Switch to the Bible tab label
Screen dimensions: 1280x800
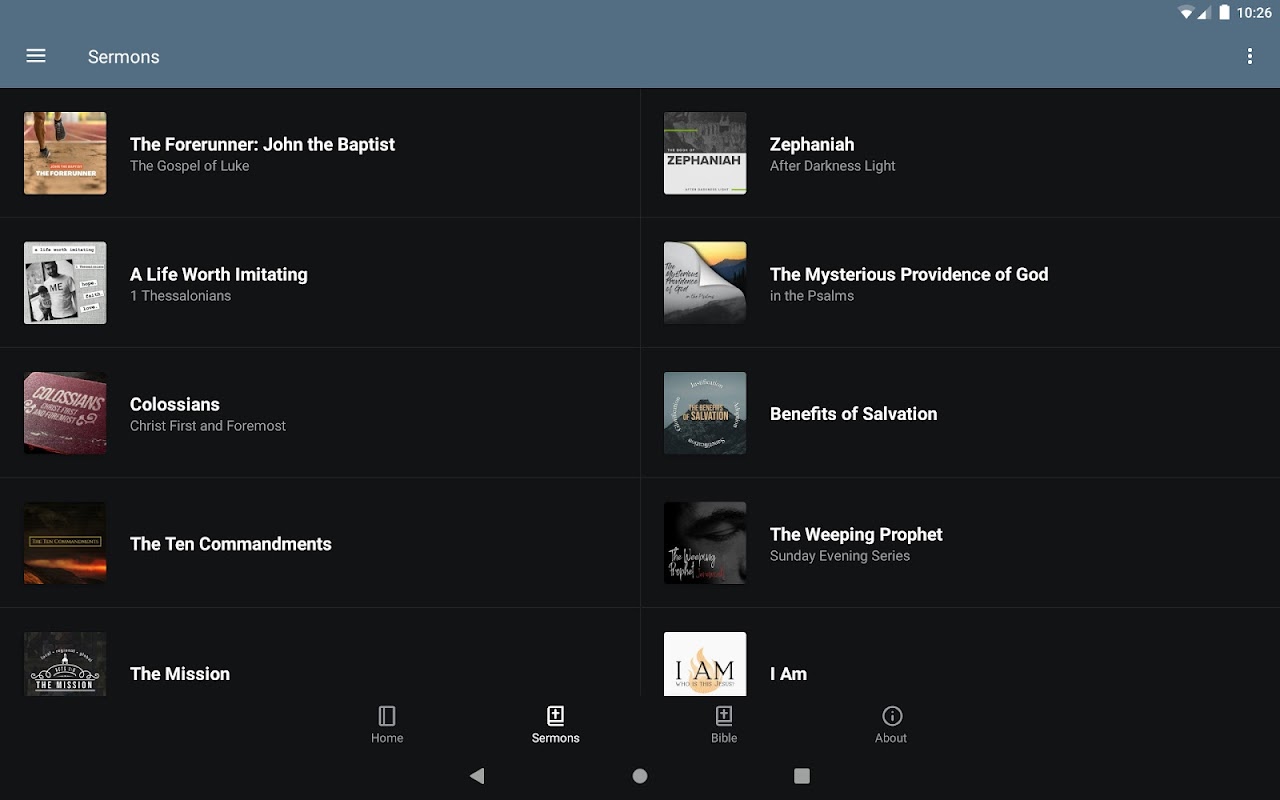coord(724,738)
